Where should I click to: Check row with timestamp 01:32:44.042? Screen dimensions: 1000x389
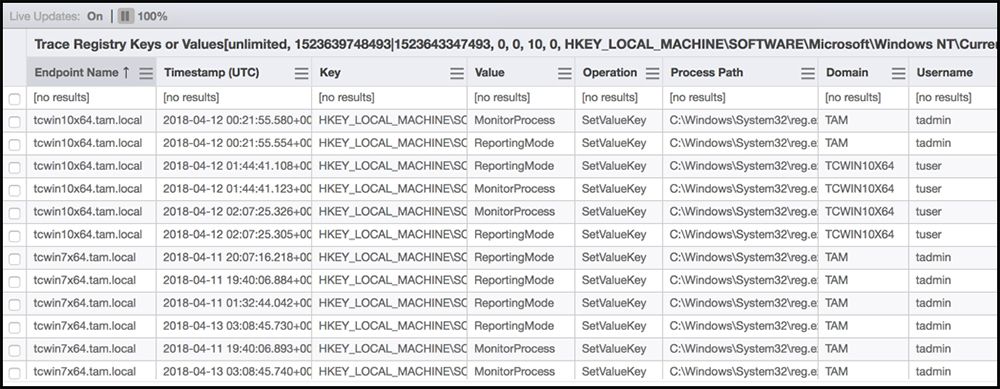14,305
